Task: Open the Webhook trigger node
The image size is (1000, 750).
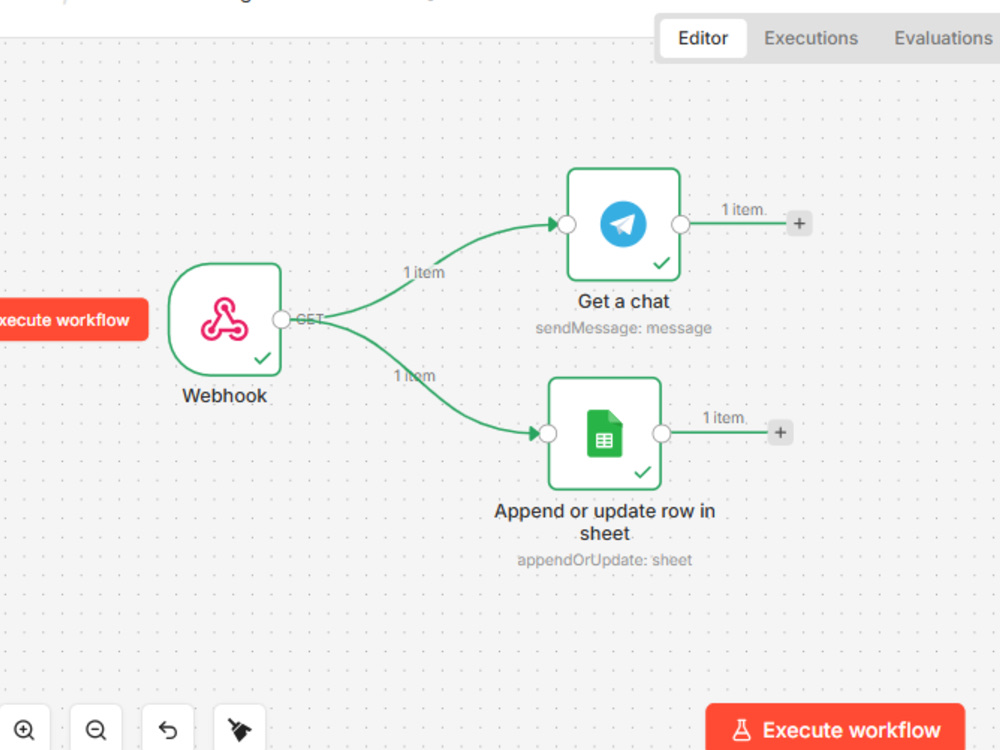Action: 224,320
